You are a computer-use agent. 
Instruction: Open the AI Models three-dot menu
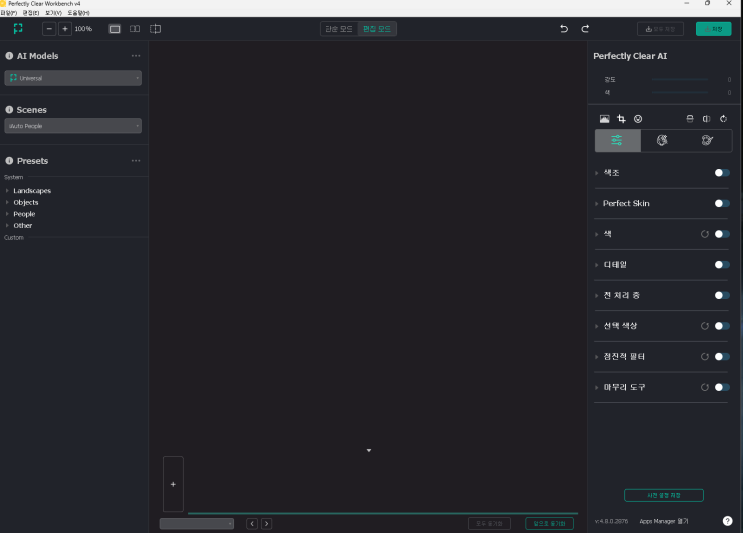click(x=136, y=56)
